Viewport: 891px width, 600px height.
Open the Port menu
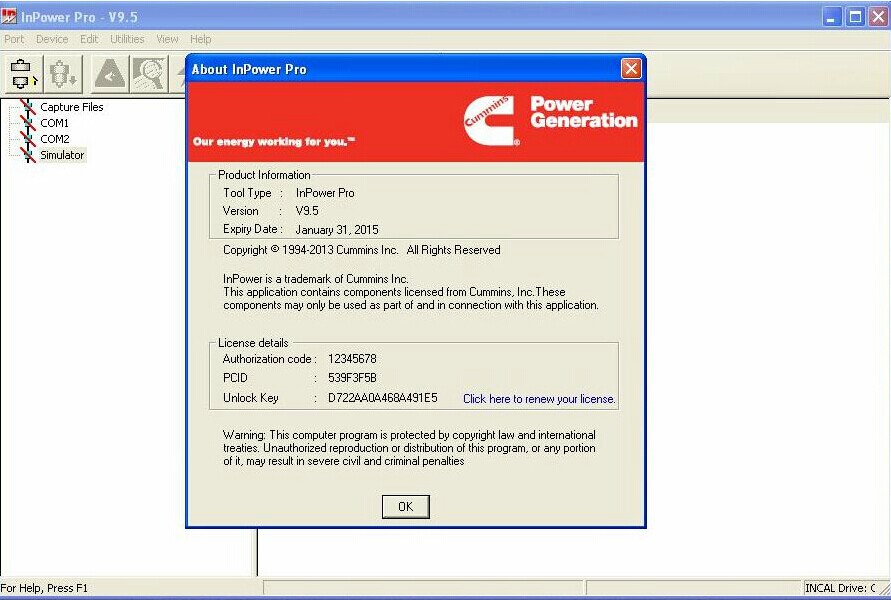point(14,39)
